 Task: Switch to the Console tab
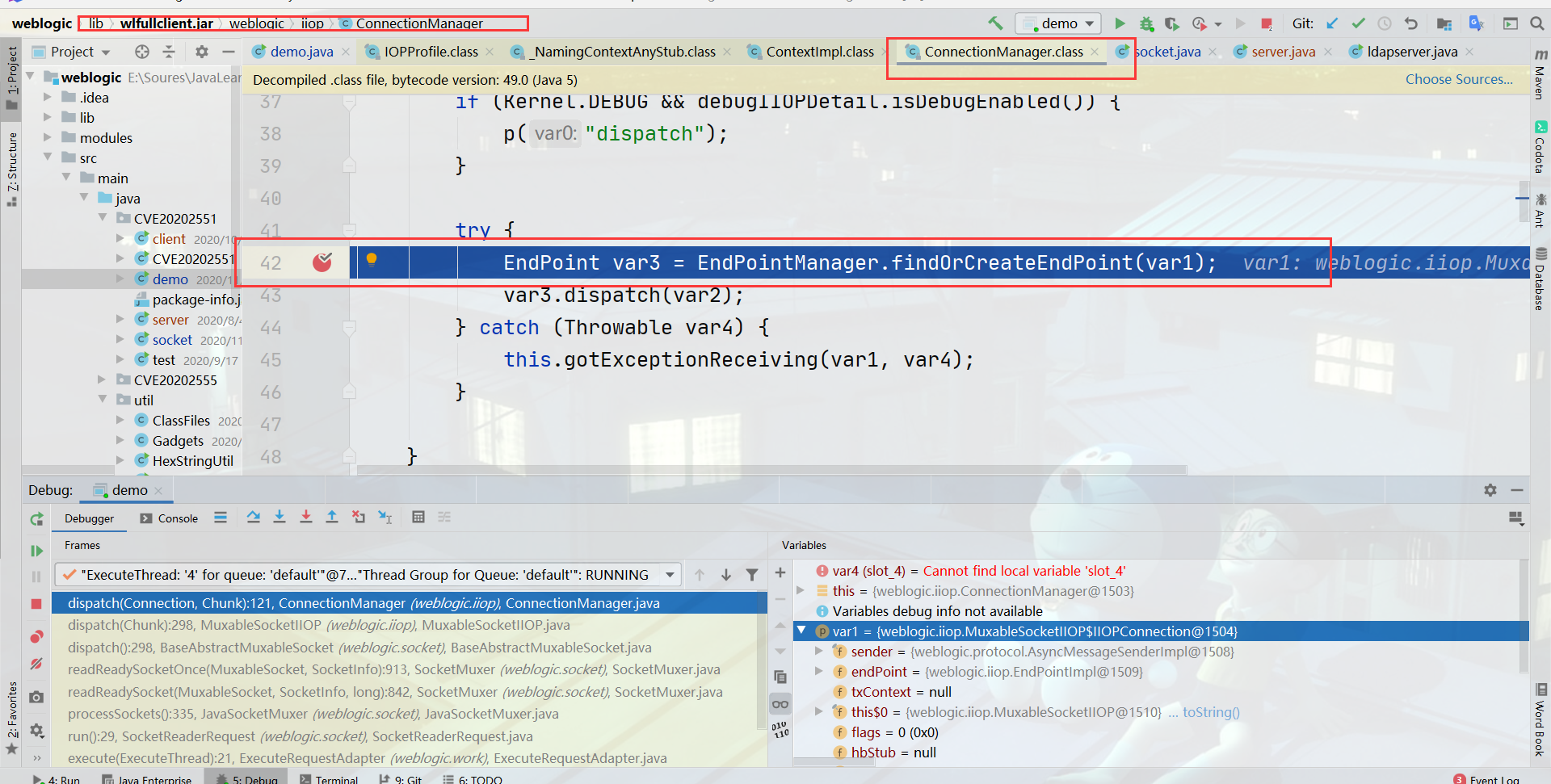pyautogui.click(x=169, y=518)
